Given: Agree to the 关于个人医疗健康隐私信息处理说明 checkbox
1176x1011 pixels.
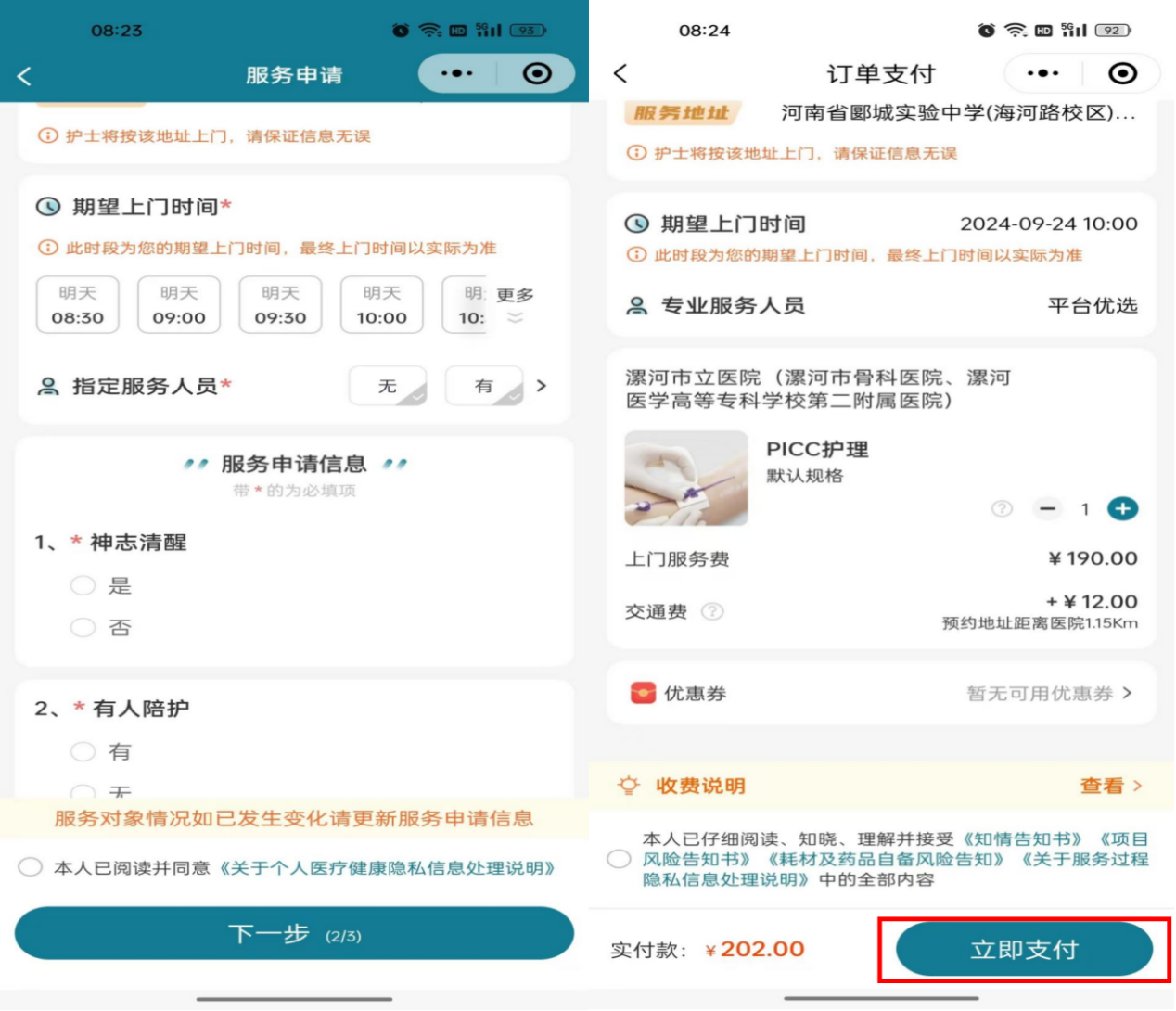Looking at the screenshot, I should pyautogui.click(x=31, y=867).
